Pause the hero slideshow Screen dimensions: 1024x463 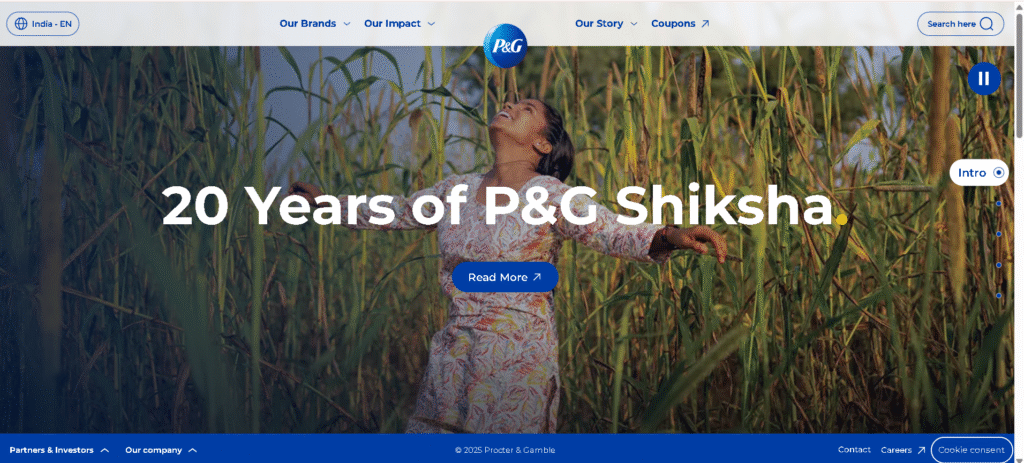[984, 79]
